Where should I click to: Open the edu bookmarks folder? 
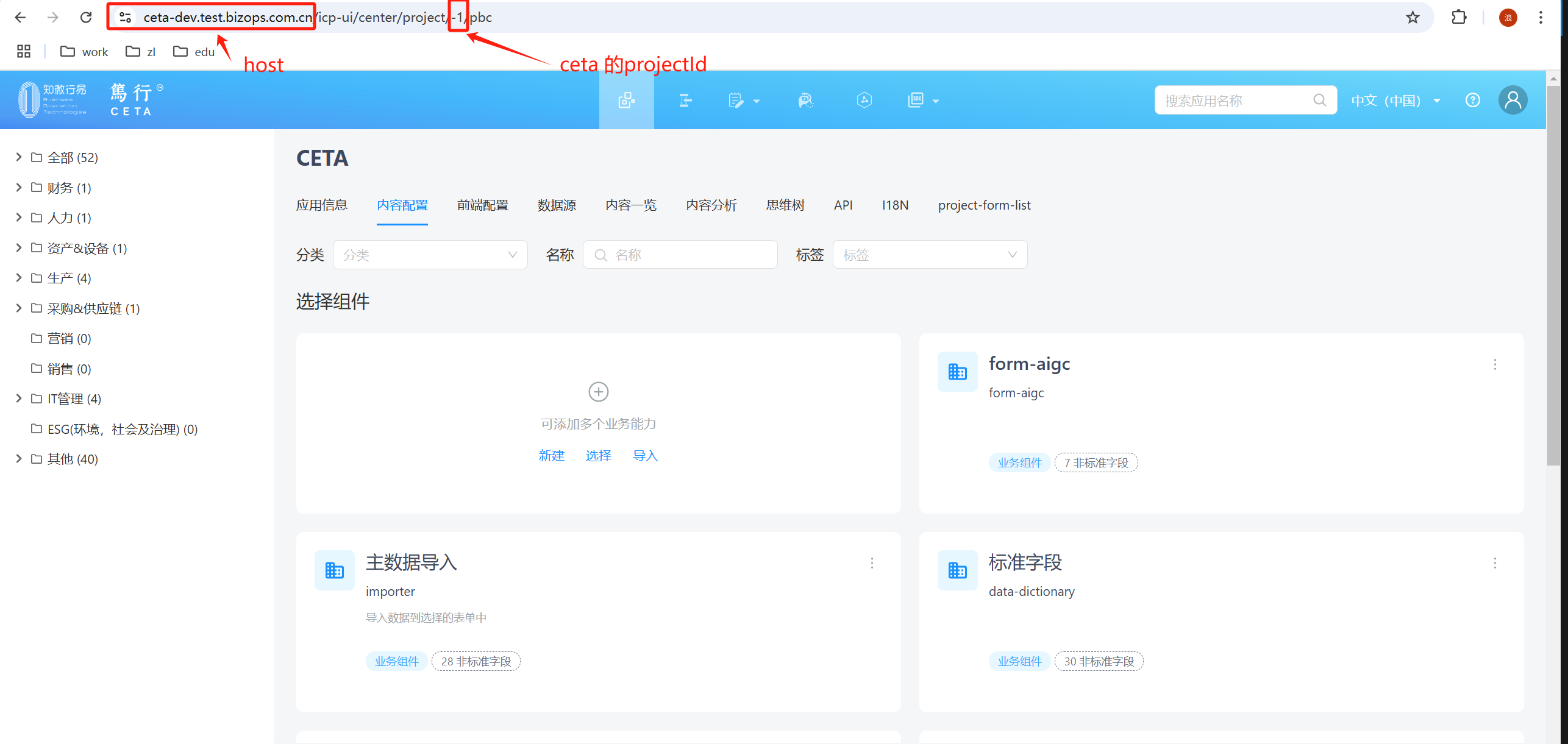click(x=194, y=52)
